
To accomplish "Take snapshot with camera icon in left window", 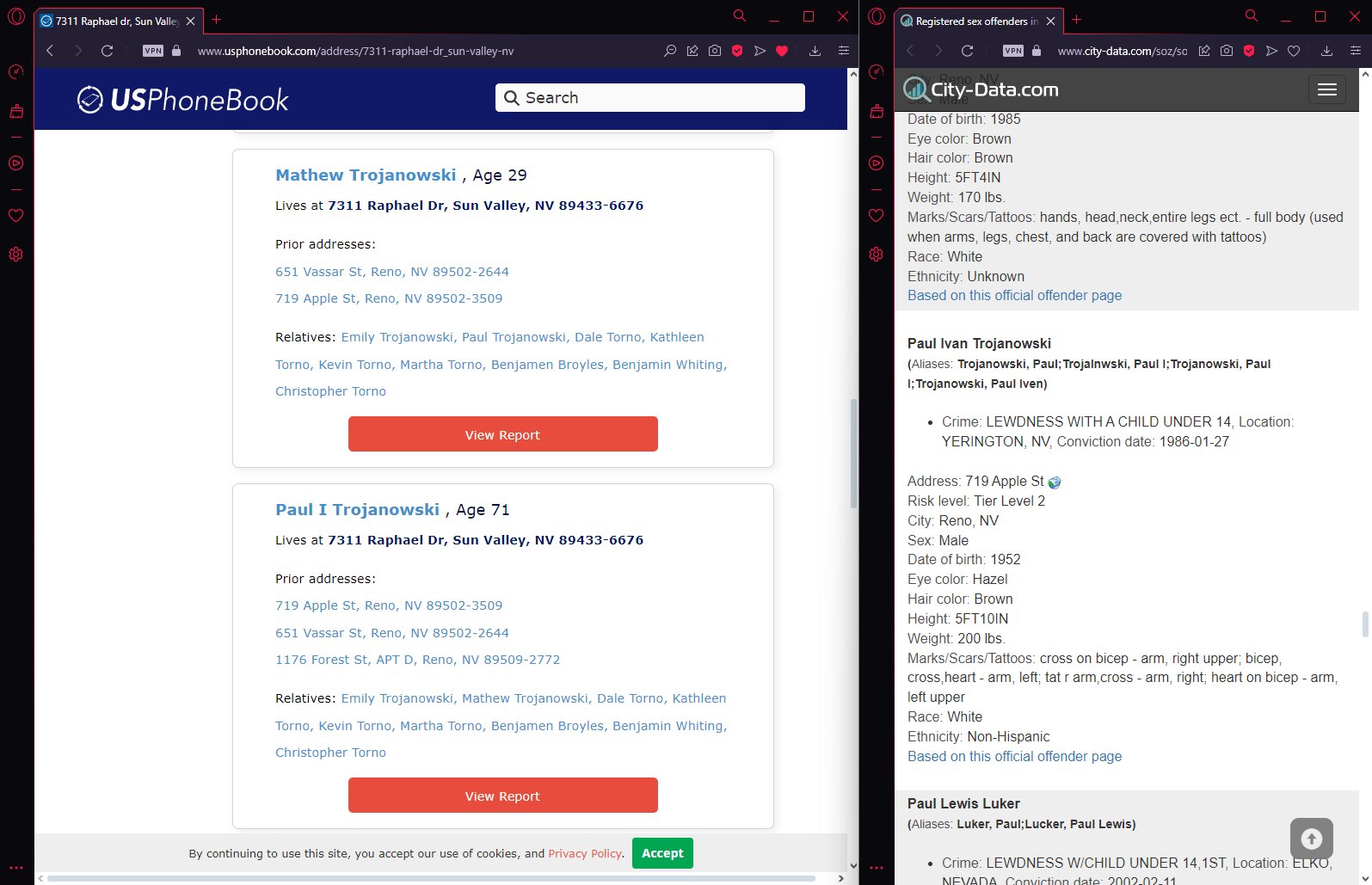I will (x=715, y=51).
